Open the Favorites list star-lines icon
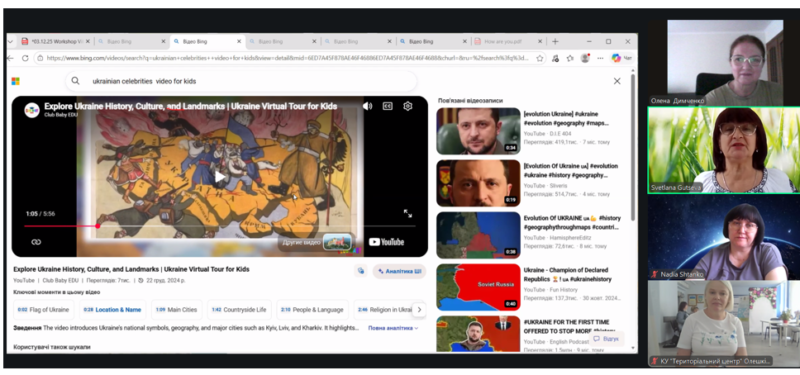The width and height of the screenshot is (800, 375). pos(570,58)
